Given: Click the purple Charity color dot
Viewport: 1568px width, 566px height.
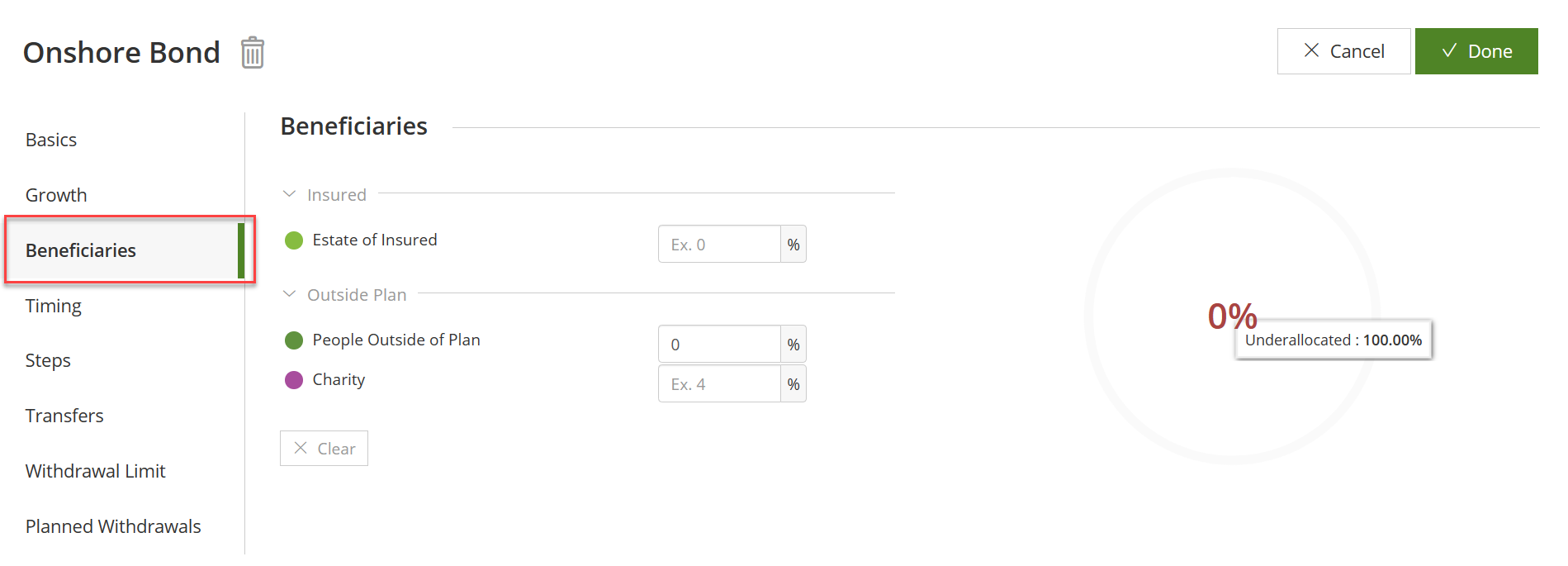Looking at the screenshot, I should [294, 380].
